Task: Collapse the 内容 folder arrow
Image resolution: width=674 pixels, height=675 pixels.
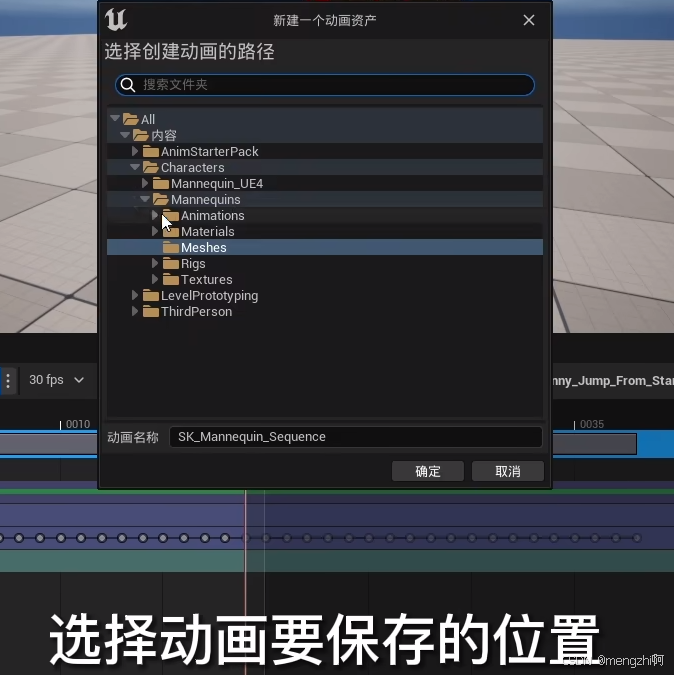Action: [125, 135]
